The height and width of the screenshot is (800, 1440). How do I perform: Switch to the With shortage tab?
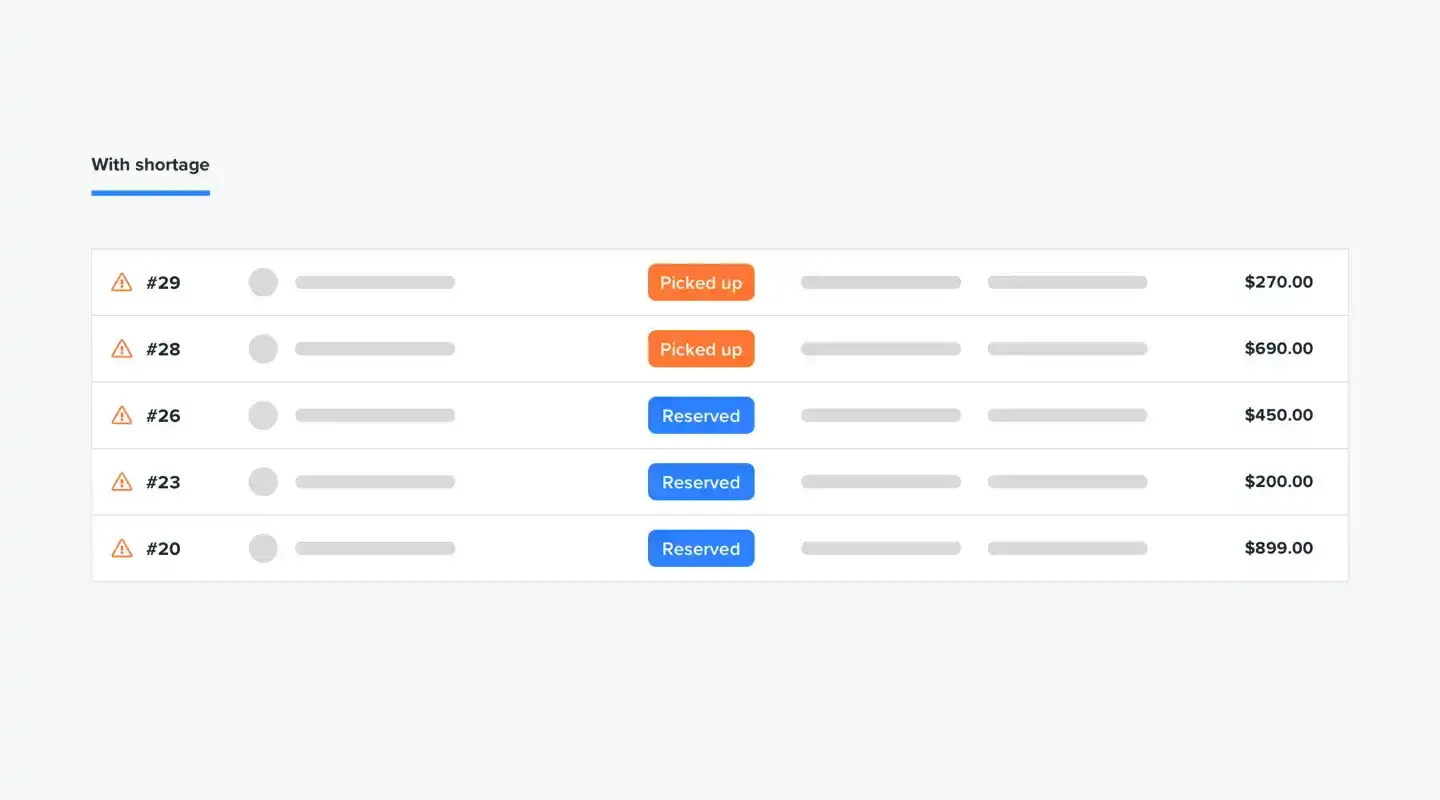[x=150, y=165]
